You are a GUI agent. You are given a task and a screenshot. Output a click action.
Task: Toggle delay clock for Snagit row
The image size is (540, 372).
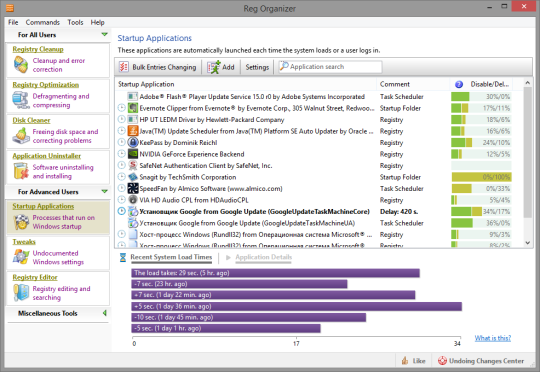[x=121, y=177]
